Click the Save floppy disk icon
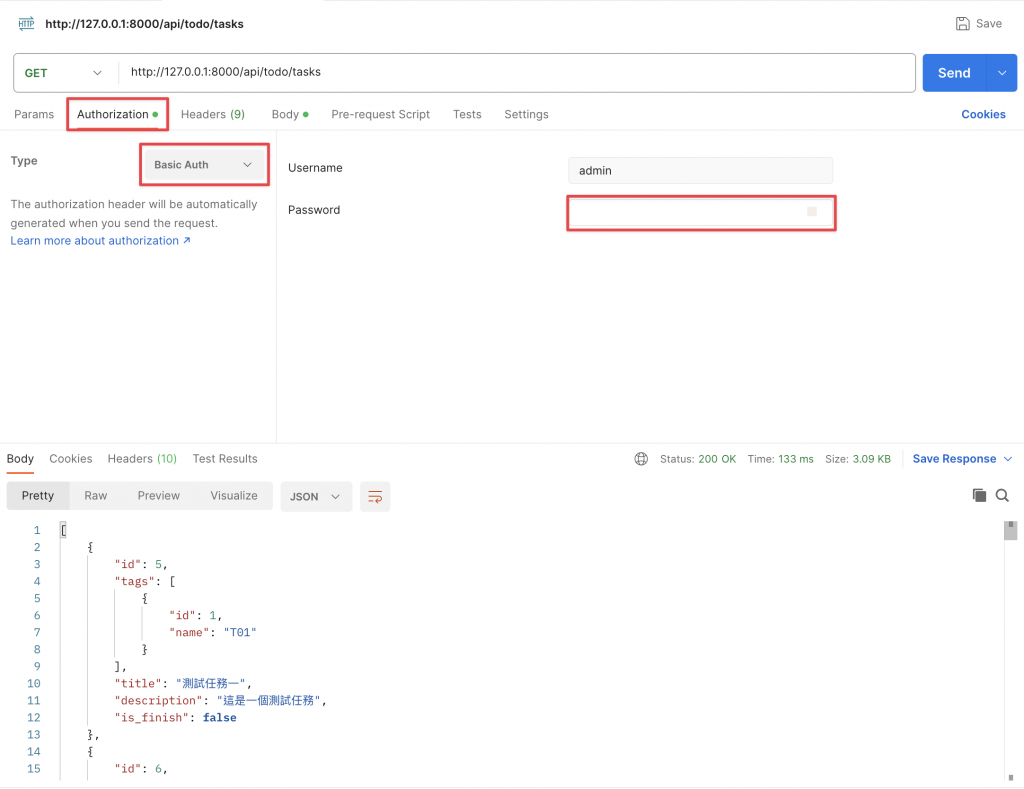The width and height of the screenshot is (1024, 789). [963, 24]
